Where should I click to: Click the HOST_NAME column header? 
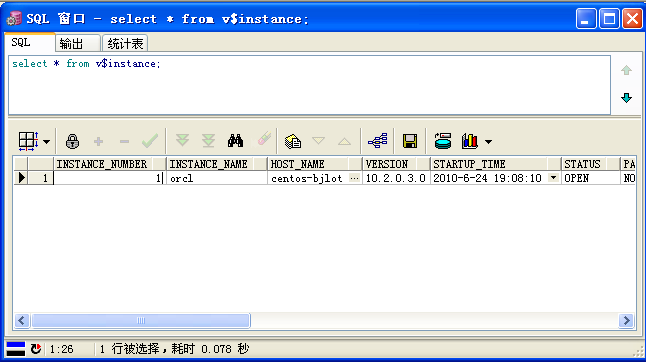315,164
